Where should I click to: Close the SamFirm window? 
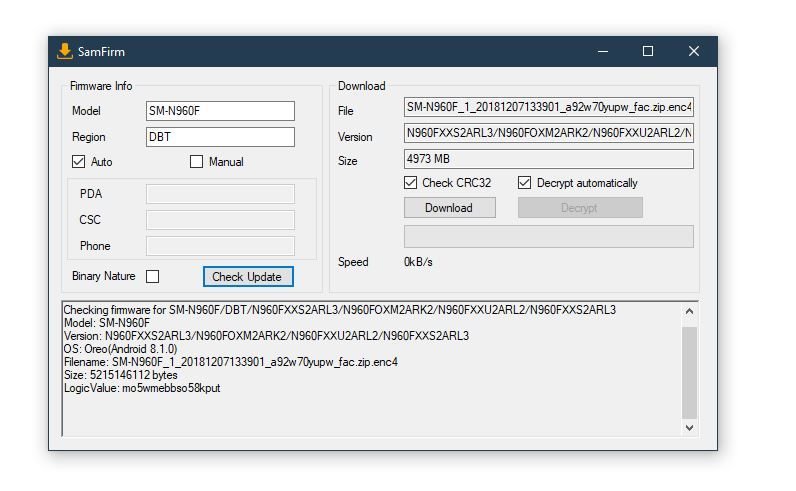tap(693, 51)
